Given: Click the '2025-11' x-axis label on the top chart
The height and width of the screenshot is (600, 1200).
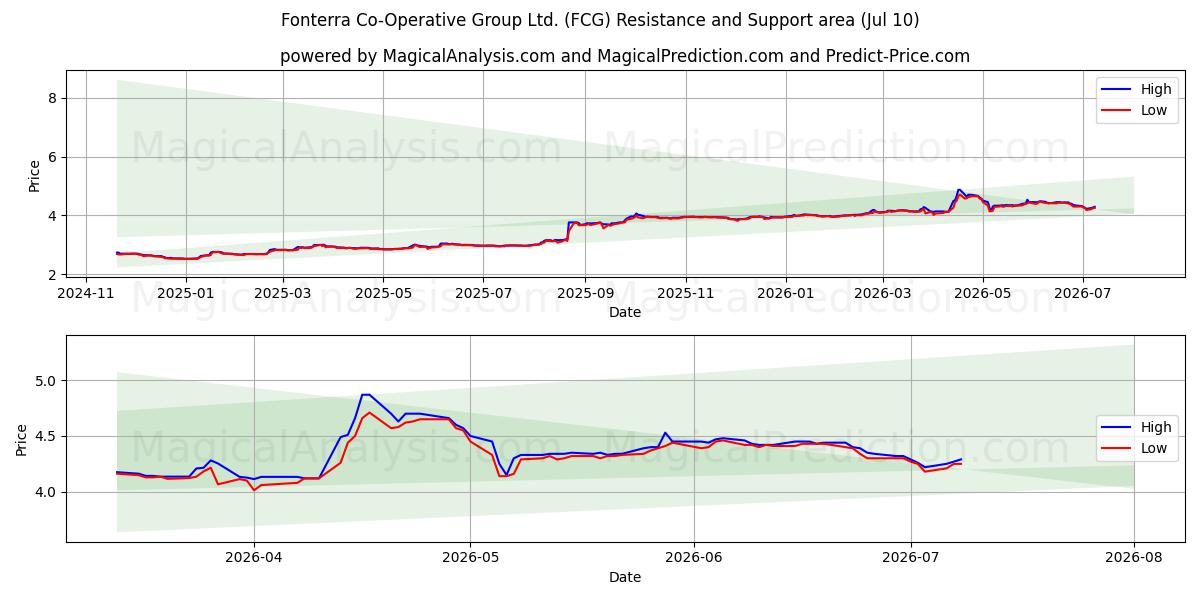Looking at the screenshot, I should [686, 293].
